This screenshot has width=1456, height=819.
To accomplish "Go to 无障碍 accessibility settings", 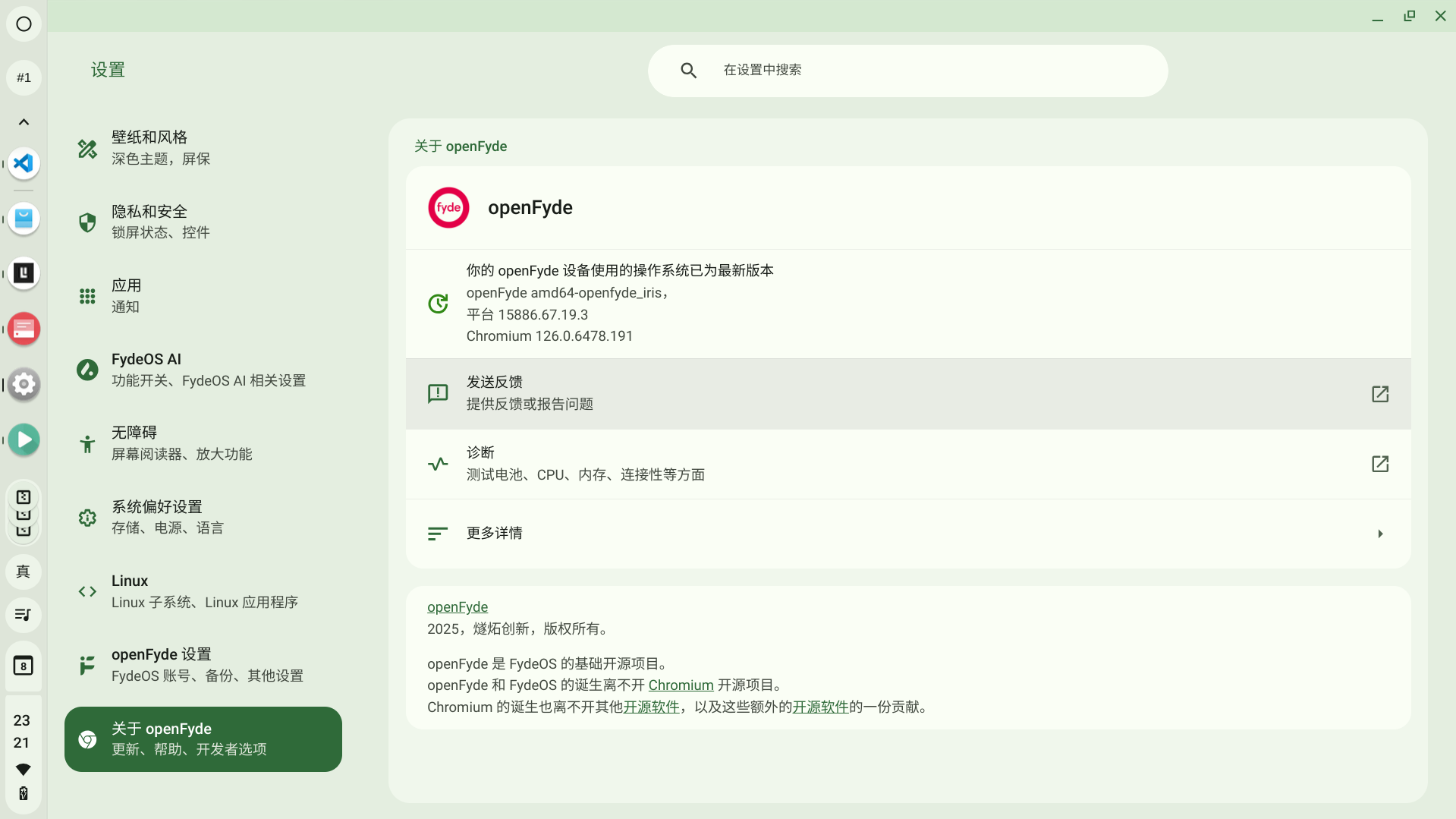I will (x=203, y=443).
